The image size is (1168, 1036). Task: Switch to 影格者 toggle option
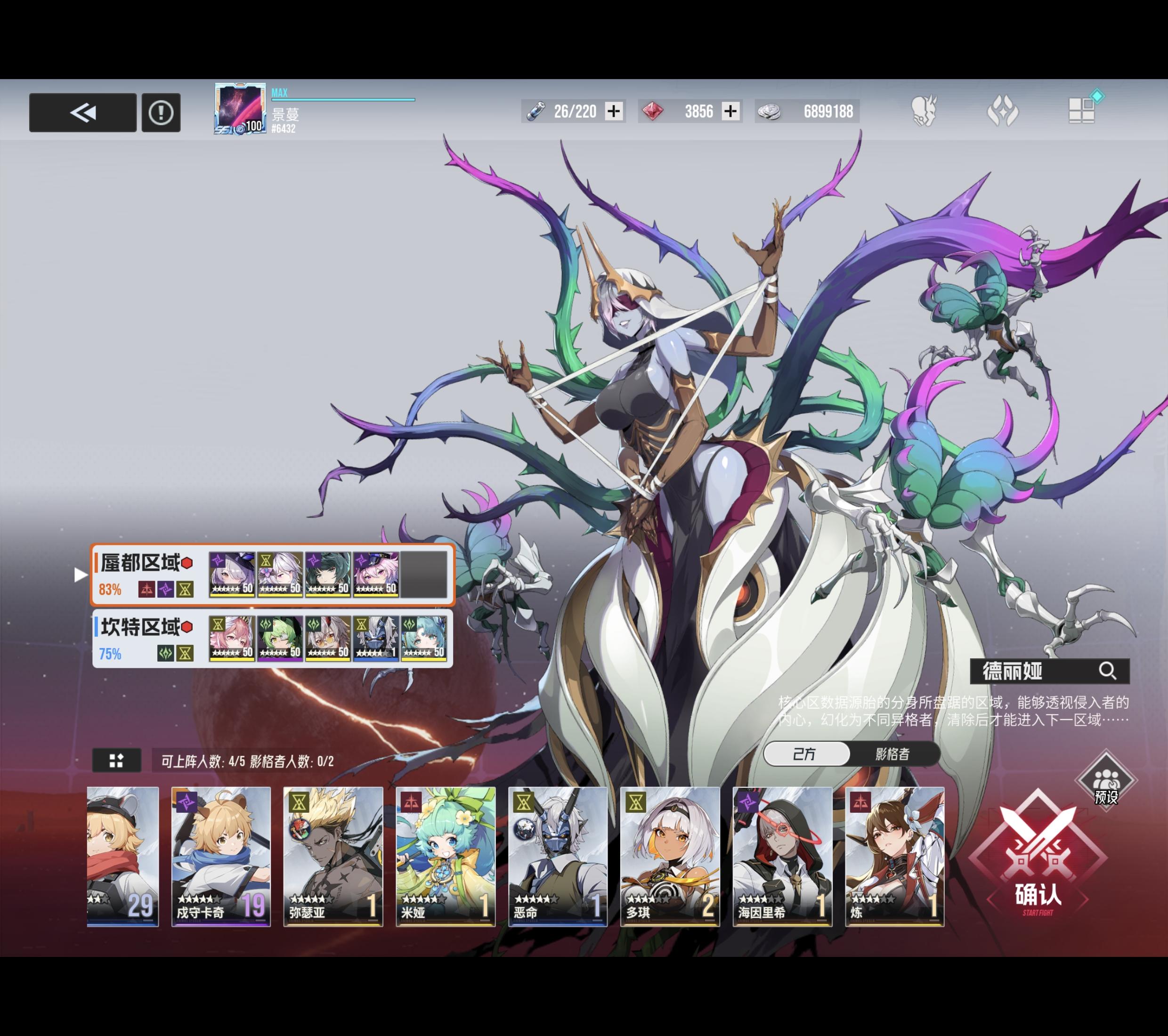pos(892,754)
